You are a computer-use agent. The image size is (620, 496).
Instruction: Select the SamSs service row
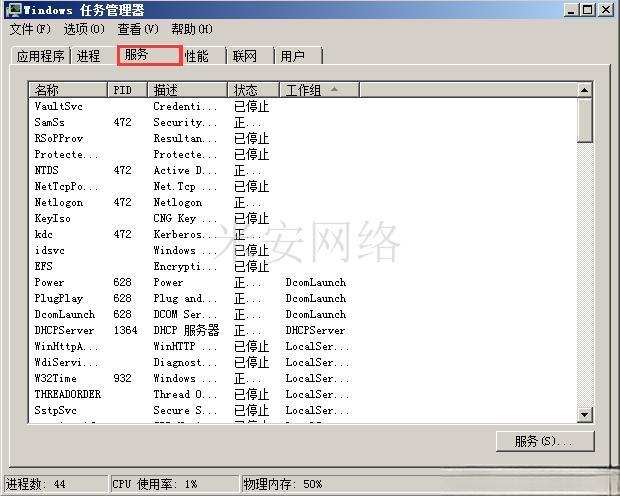click(x=303, y=122)
